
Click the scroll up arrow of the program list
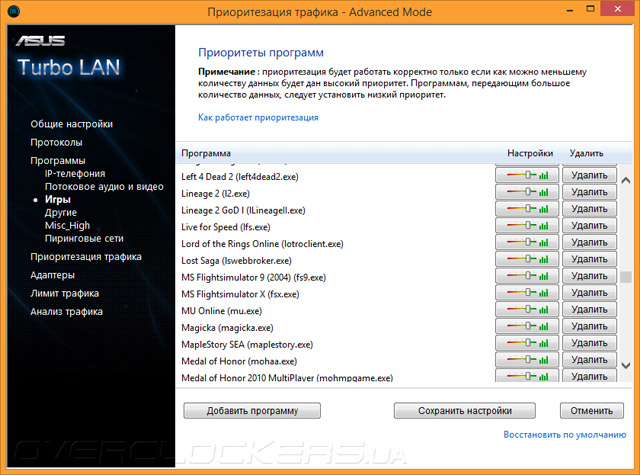pos(626,180)
